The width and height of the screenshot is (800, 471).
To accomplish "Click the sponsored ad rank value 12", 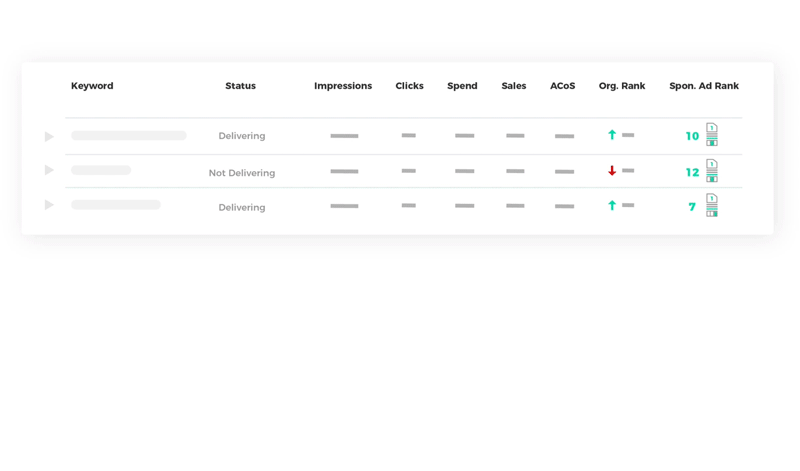I will pyautogui.click(x=692, y=172).
